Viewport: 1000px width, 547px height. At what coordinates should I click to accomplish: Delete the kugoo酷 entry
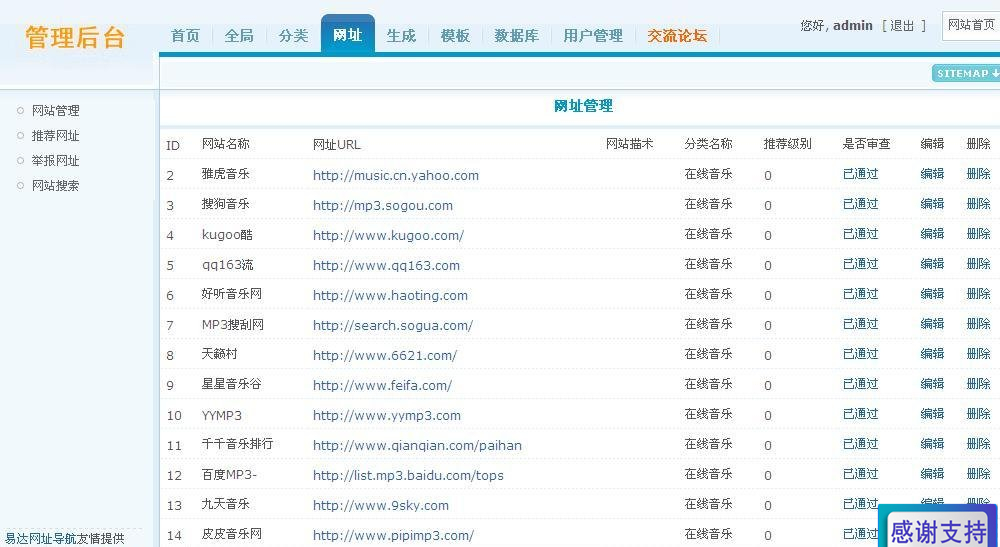tap(978, 233)
